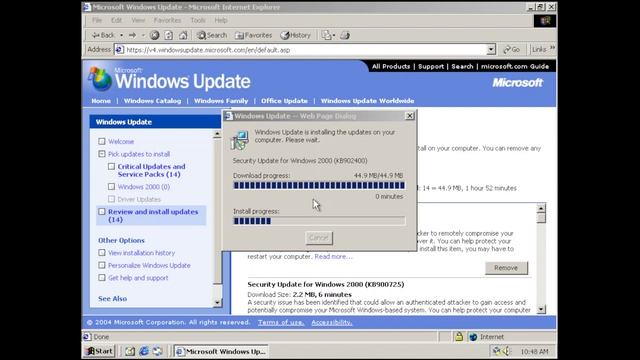Open the Start menu
The height and width of the screenshot is (360, 640).
coord(99,351)
